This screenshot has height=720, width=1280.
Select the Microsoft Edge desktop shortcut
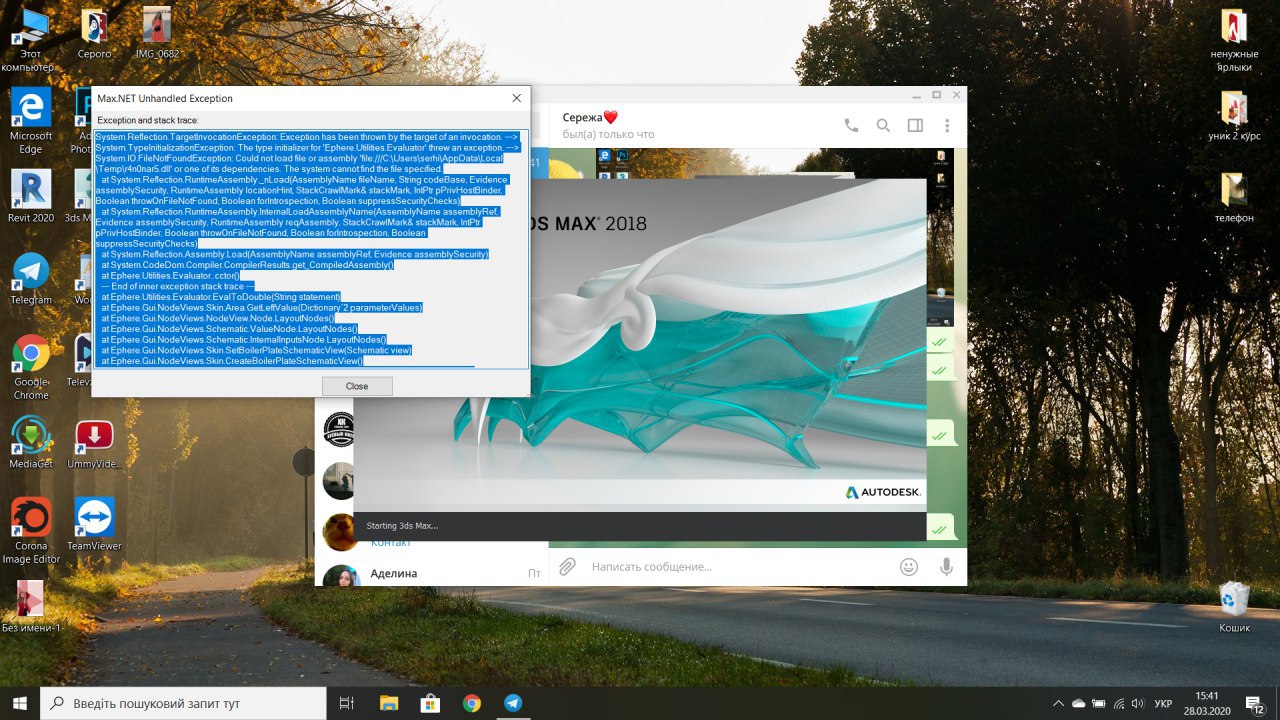point(31,121)
